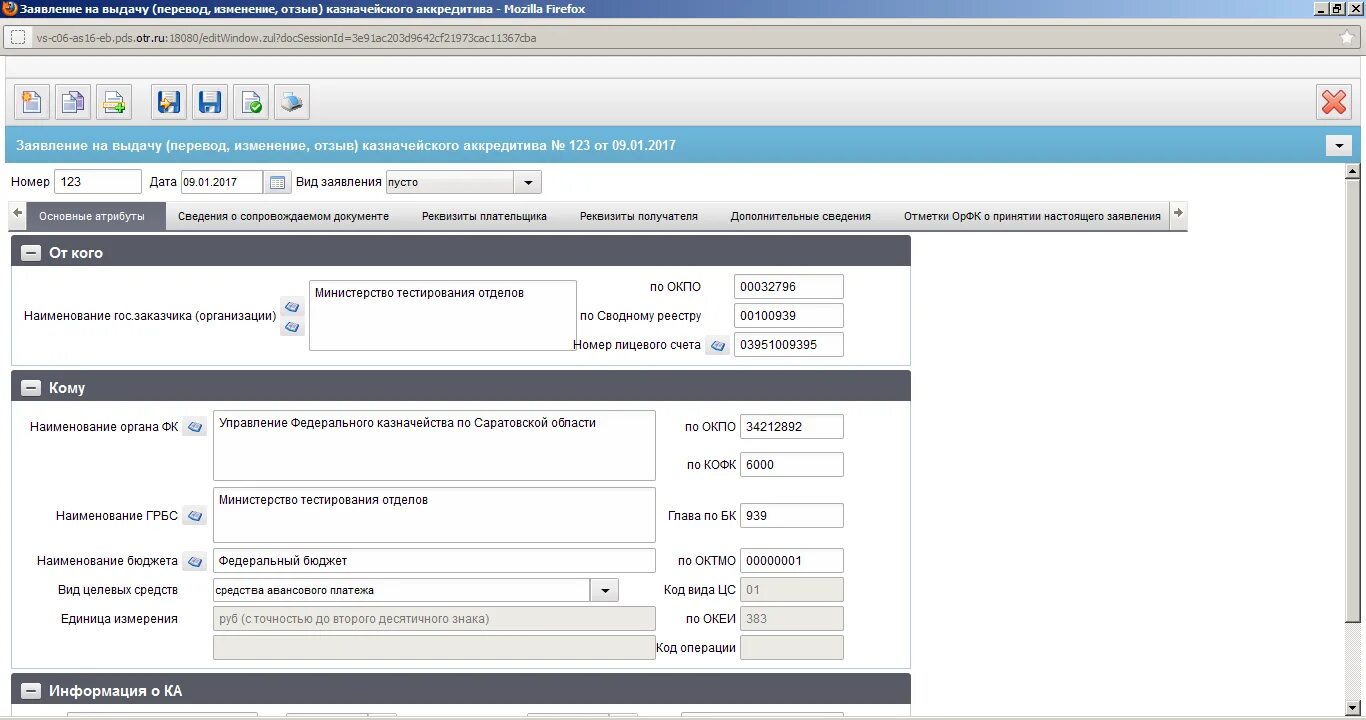This screenshot has width=1366, height=720.
Task: Click the Номер field with 123
Action: pyautogui.click(x=98, y=182)
